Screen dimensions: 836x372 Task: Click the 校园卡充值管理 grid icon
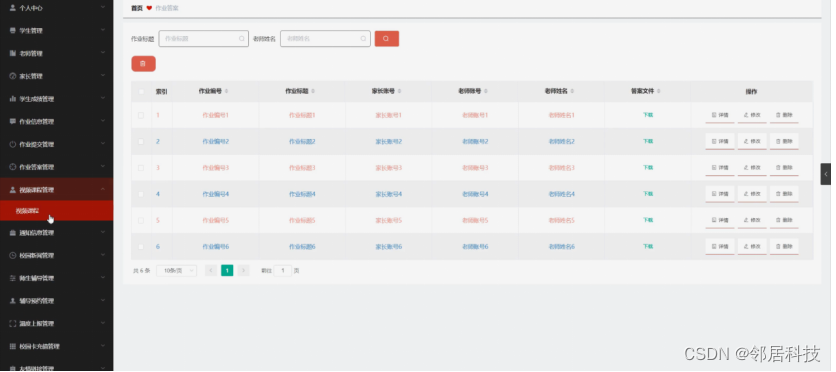click(13, 346)
